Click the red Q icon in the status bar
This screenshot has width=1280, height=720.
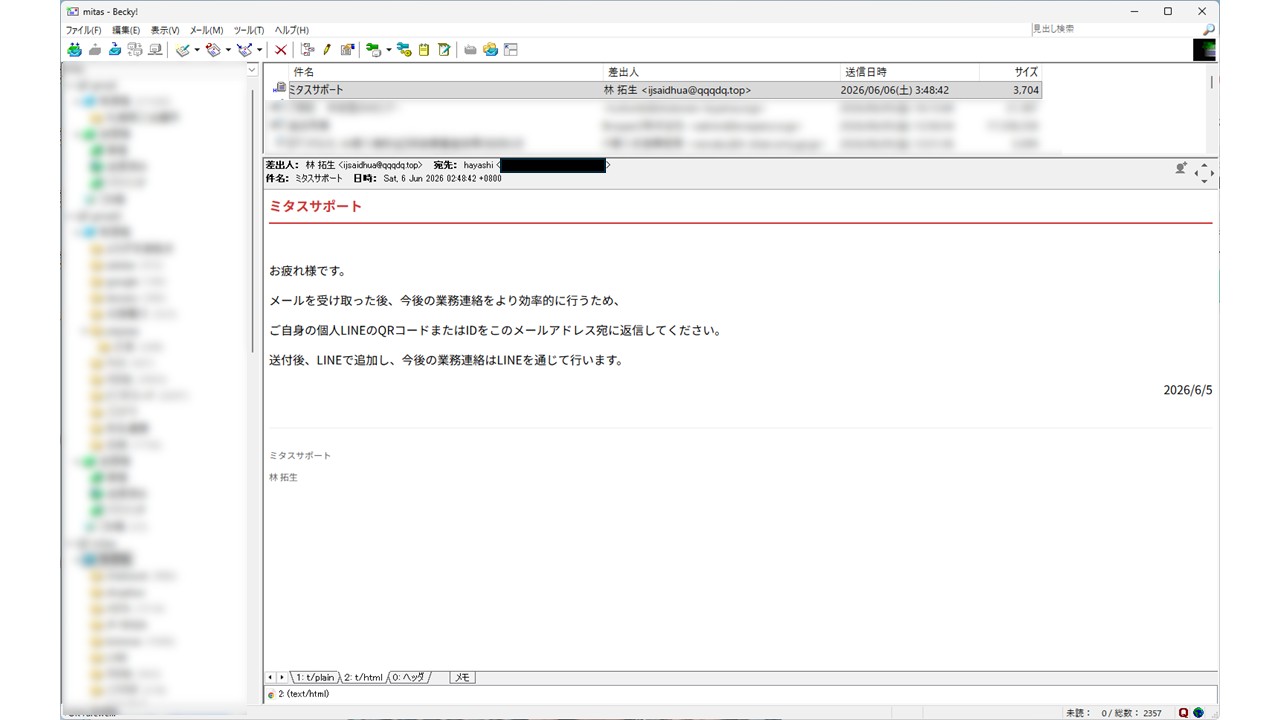pyautogui.click(x=1184, y=713)
